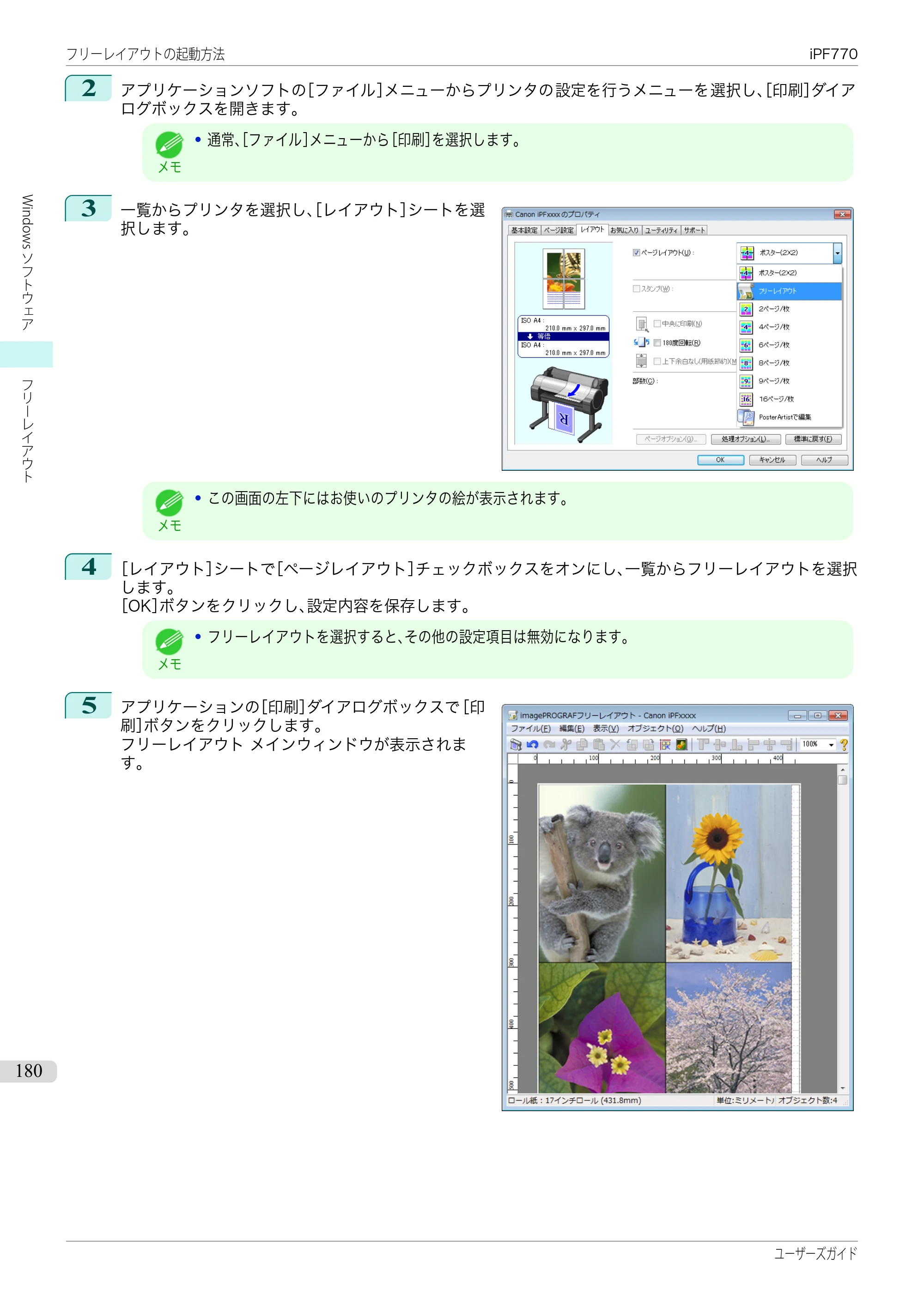The height and width of the screenshot is (1307, 924).
Task: Select the cherry blossom tree image
Action: point(729,1028)
